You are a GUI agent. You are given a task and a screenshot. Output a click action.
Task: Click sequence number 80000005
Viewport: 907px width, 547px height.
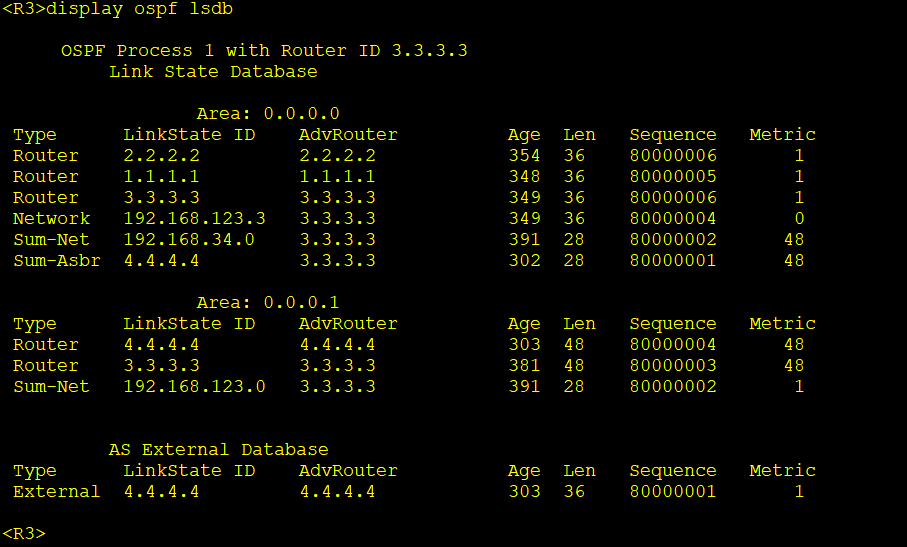673,177
